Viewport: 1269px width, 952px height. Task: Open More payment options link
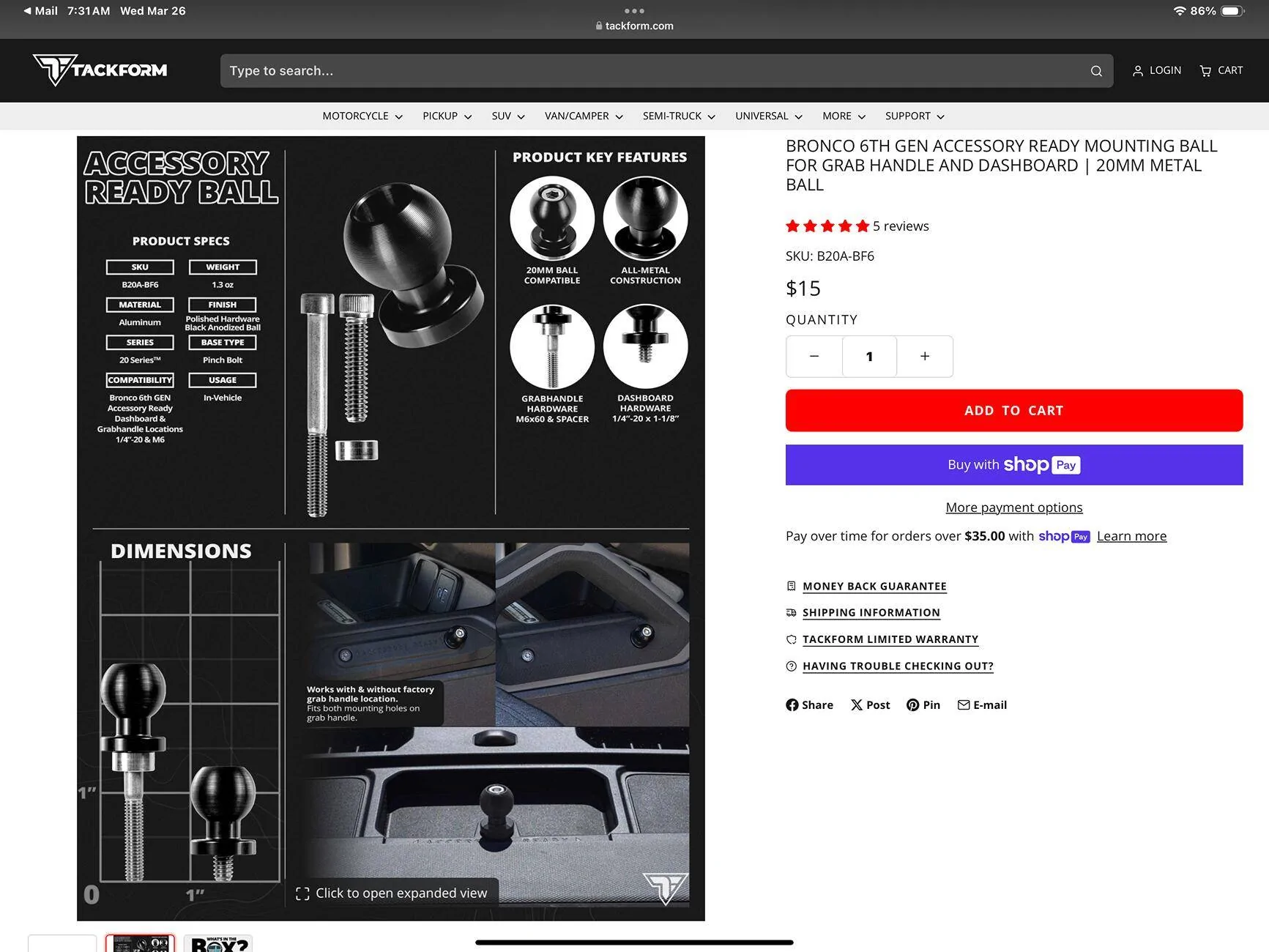click(x=1014, y=507)
